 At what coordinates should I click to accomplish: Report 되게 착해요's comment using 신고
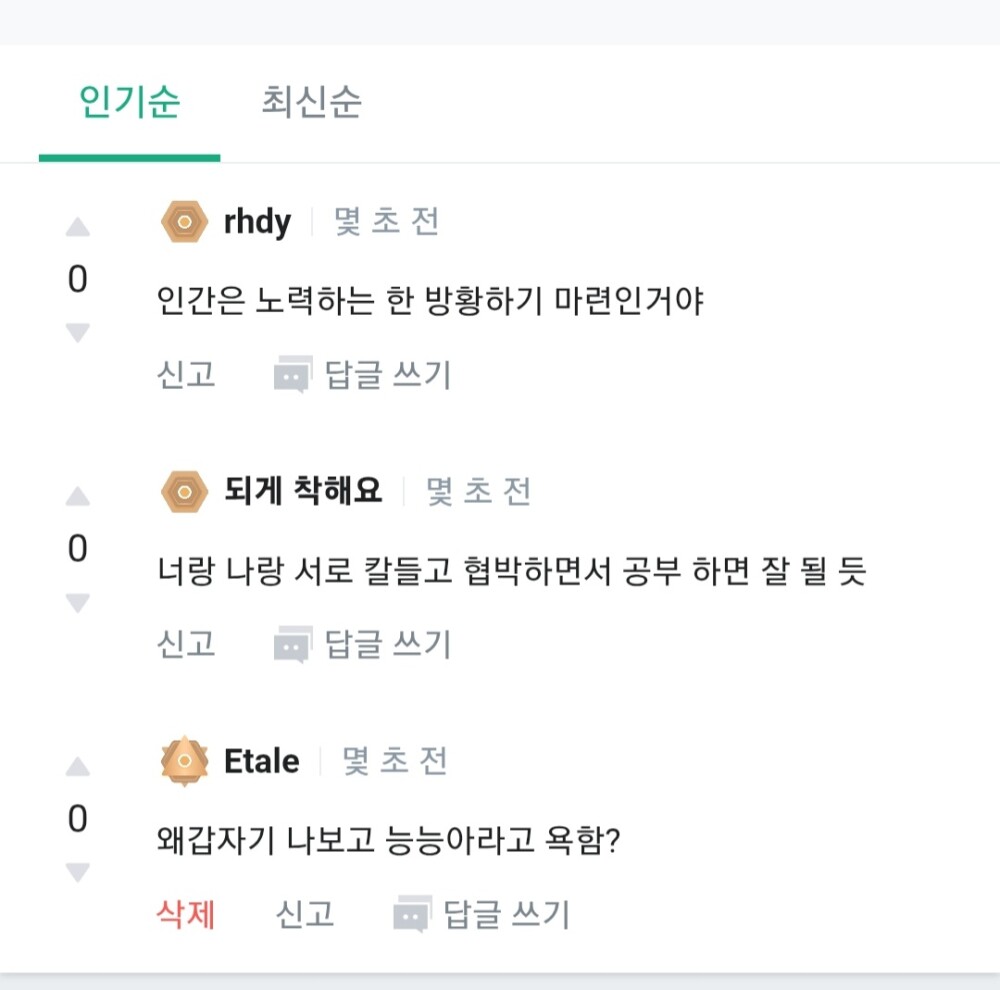pyautogui.click(x=186, y=645)
